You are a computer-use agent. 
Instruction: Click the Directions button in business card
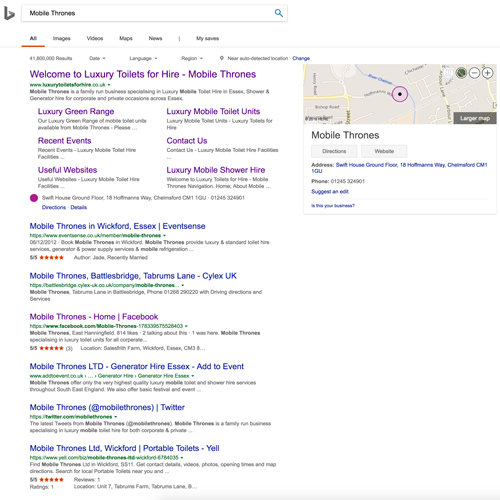click(334, 151)
